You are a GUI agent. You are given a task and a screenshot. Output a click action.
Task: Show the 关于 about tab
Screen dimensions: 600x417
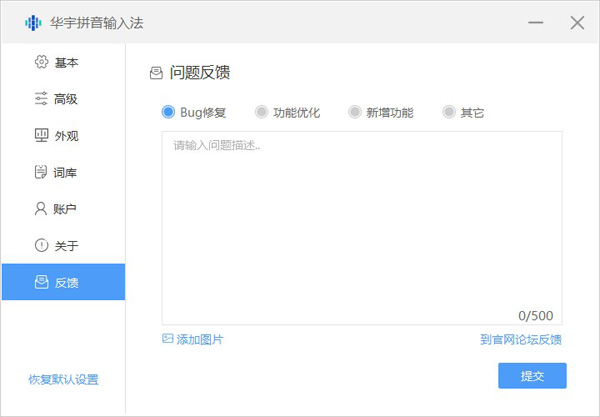tap(64, 245)
